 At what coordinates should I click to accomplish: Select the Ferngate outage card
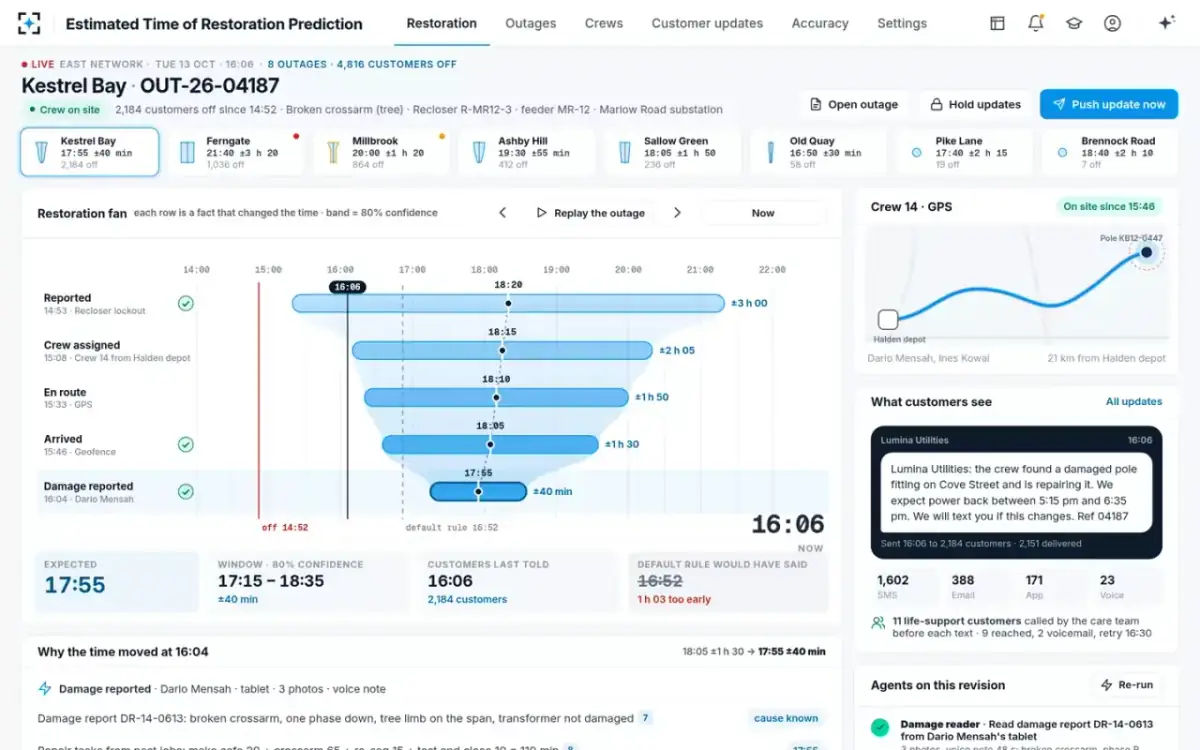pyautogui.click(x=235, y=152)
